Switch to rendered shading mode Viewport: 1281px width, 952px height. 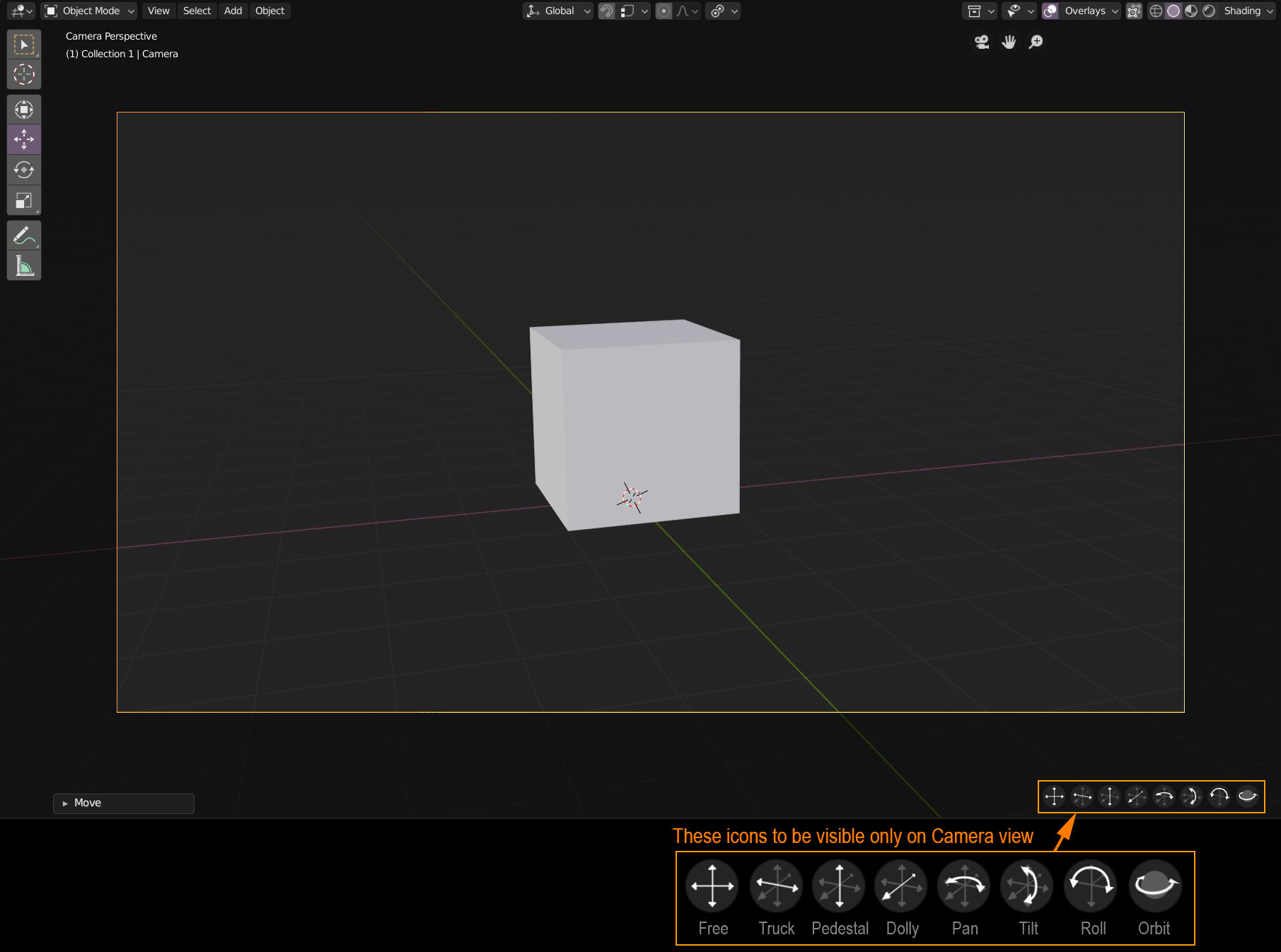(1209, 11)
